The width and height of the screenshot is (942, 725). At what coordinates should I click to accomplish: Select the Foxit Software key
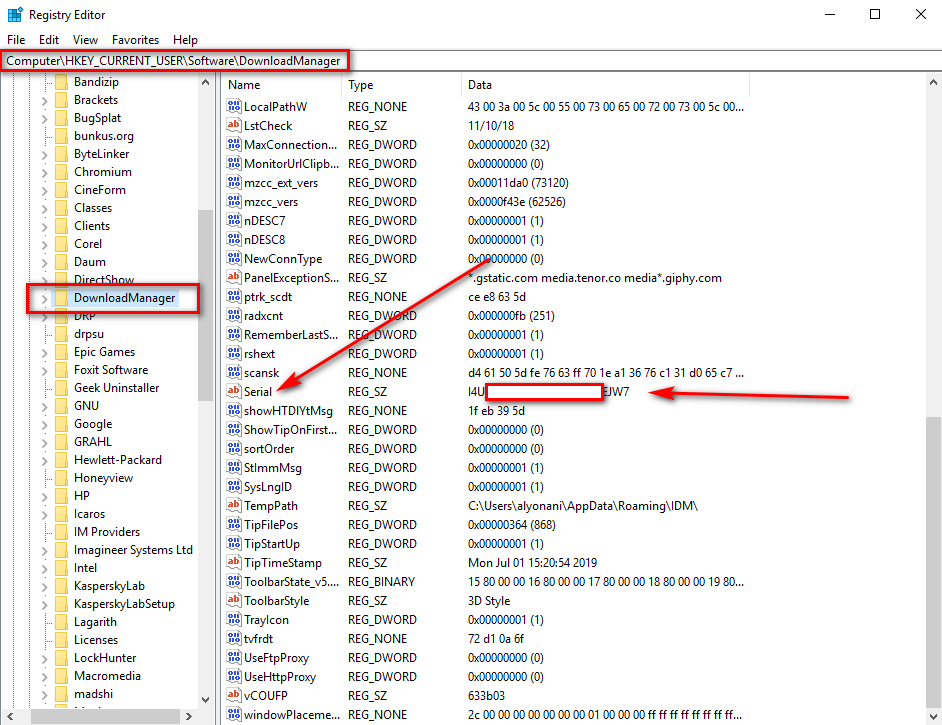click(111, 370)
